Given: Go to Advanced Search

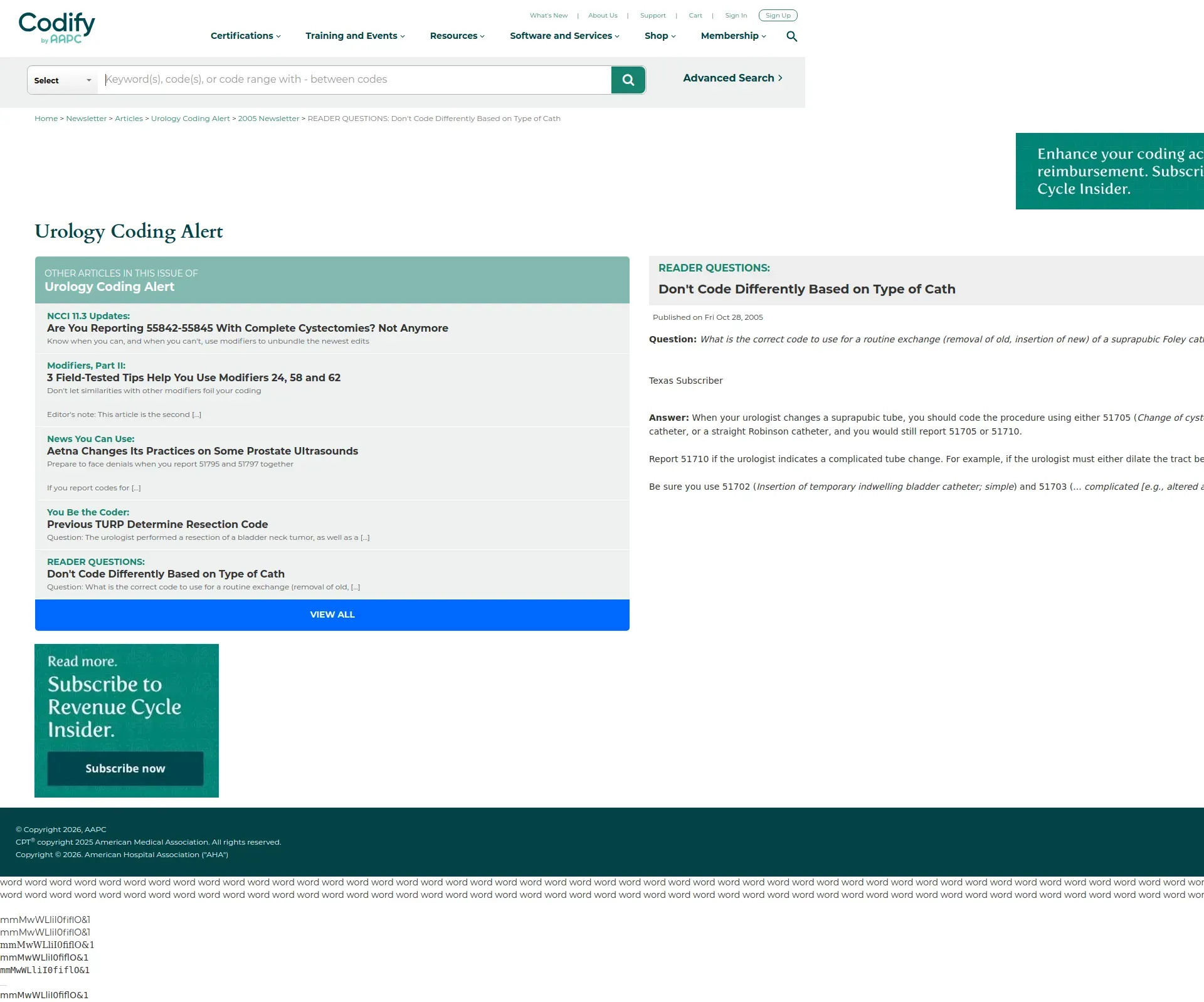Looking at the screenshot, I should (x=732, y=78).
